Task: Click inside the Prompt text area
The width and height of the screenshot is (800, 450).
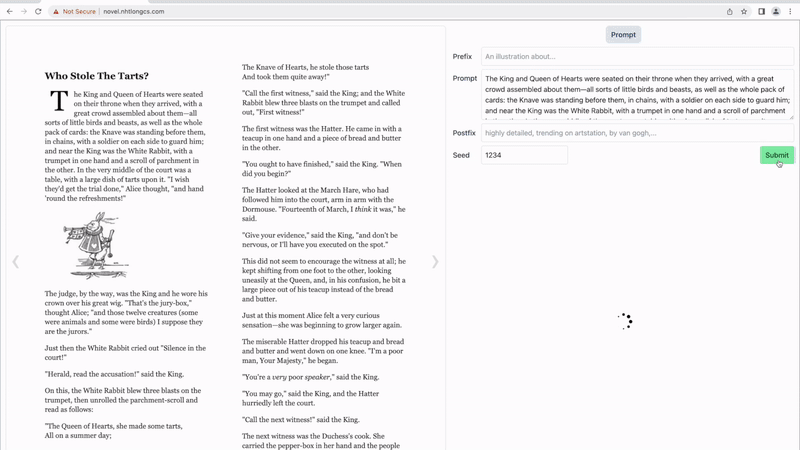Action: [637, 95]
